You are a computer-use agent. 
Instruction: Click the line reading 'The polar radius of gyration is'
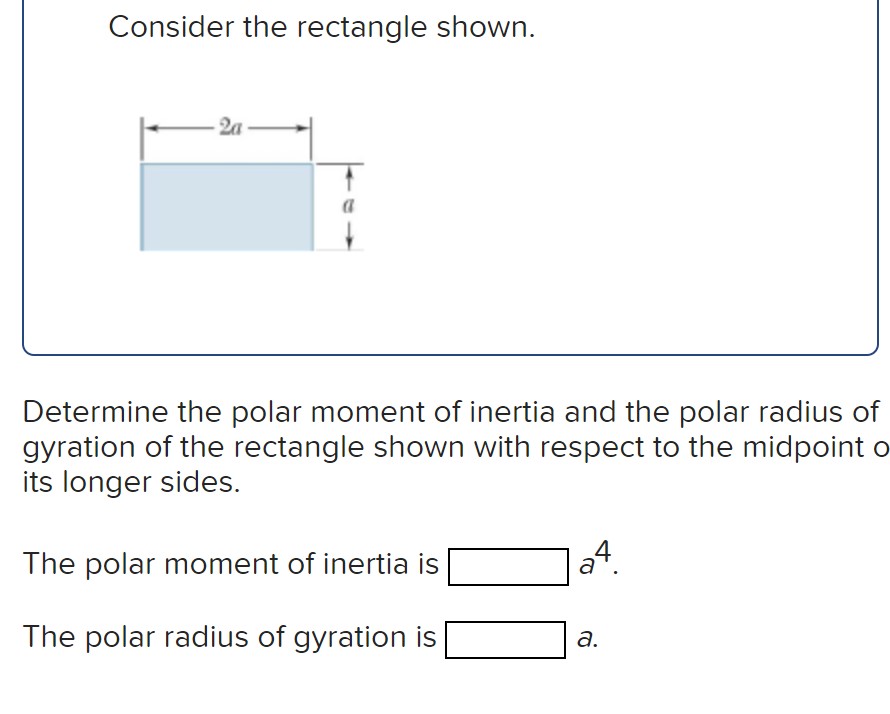point(228,637)
